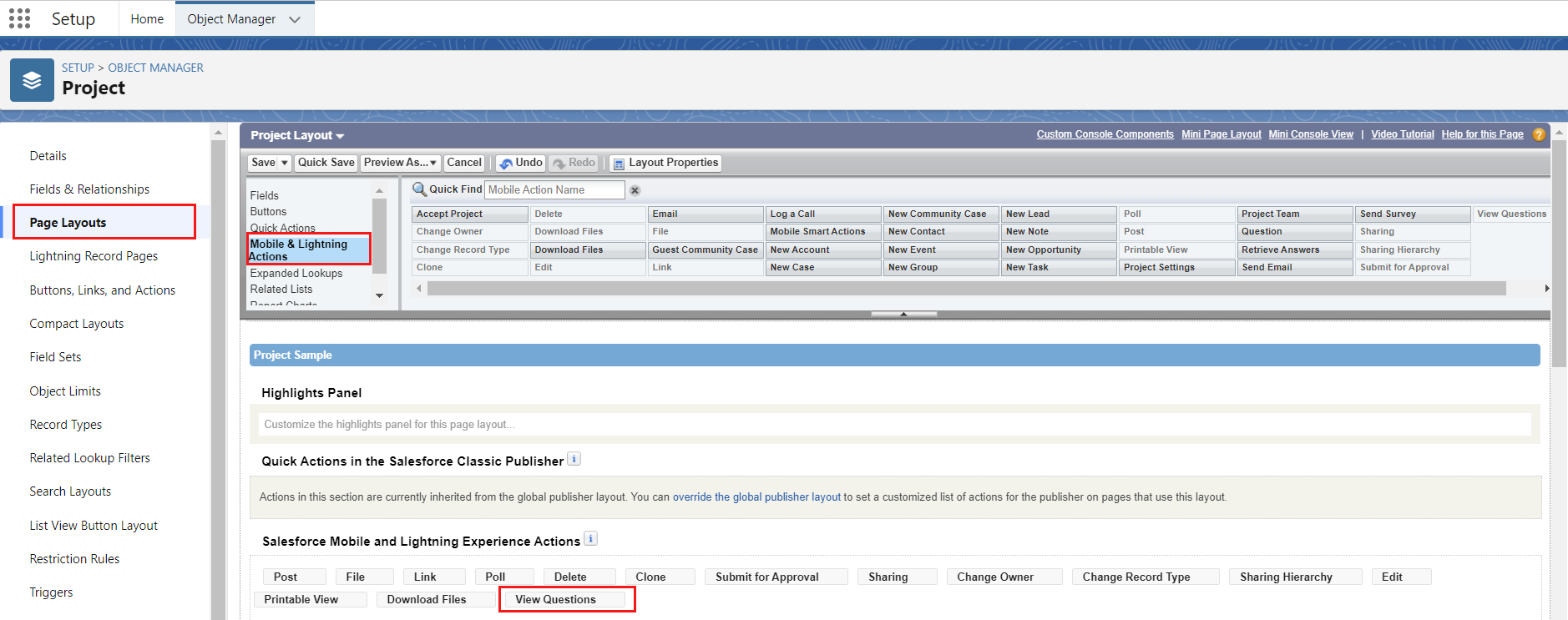This screenshot has width=1568, height=620.
Task: Open Compact Layouts in the sidebar
Action: pyautogui.click(x=77, y=324)
